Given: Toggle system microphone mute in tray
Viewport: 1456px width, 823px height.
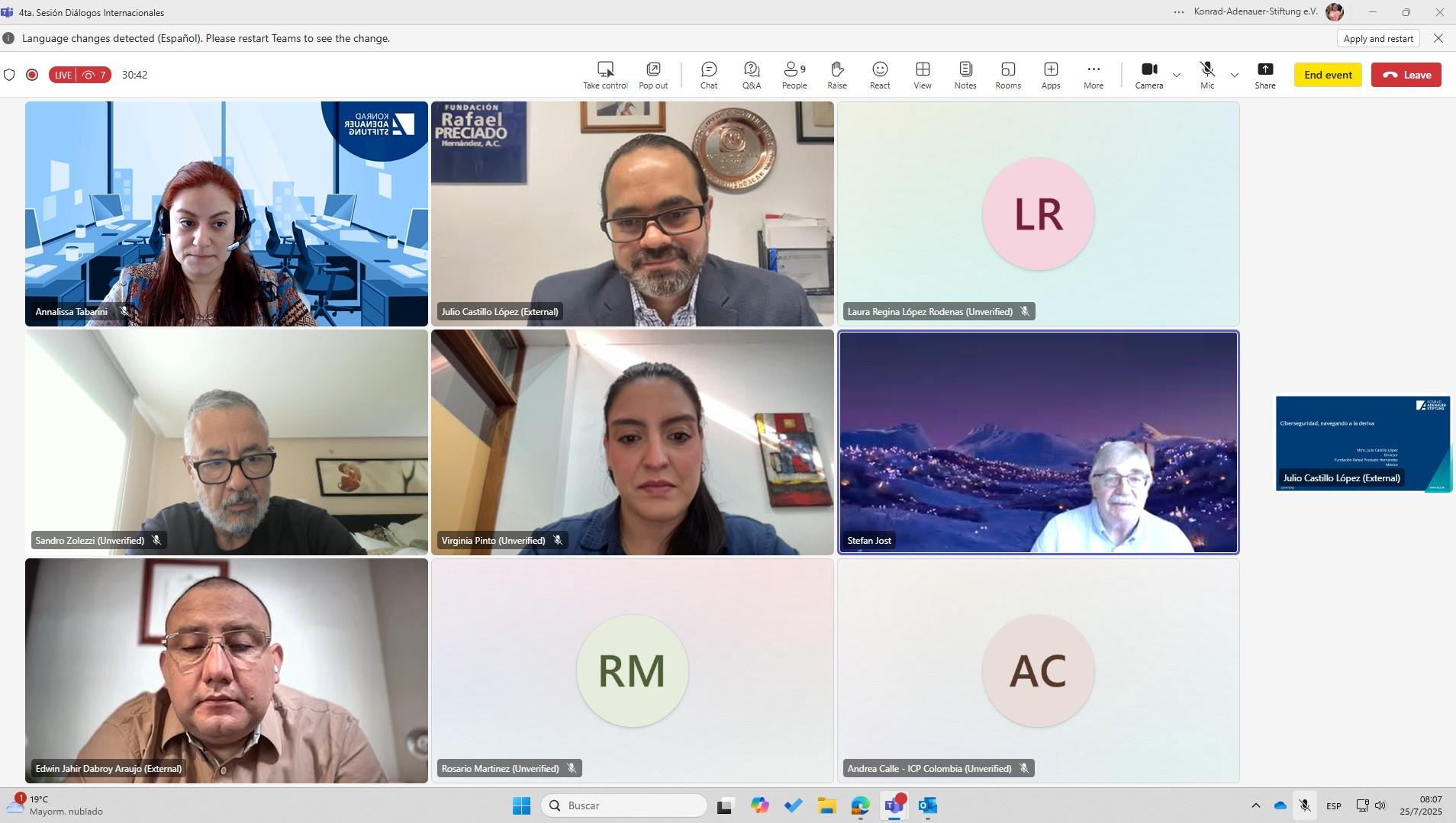Looking at the screenshot, I should point(1305,805).
